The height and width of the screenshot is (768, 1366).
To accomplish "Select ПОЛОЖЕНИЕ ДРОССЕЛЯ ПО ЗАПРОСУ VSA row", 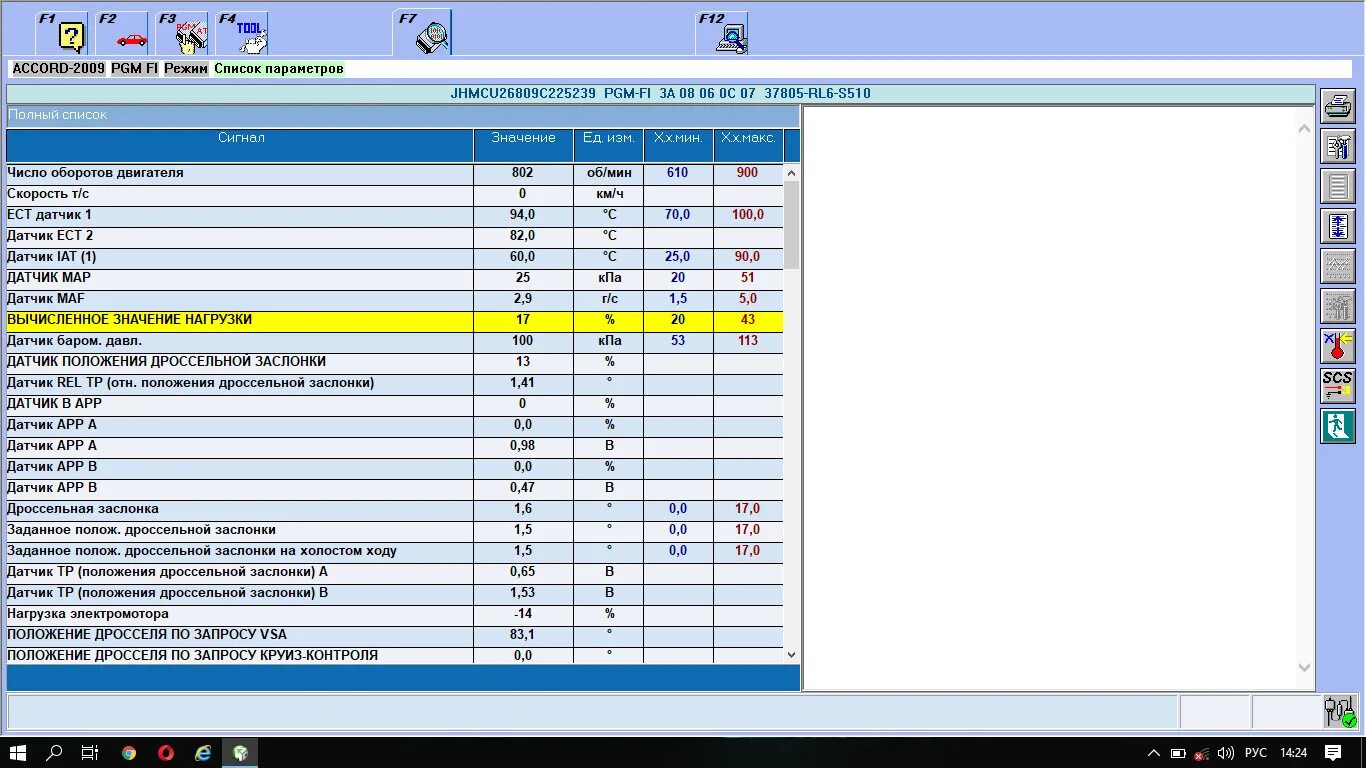I will (395, 635).
